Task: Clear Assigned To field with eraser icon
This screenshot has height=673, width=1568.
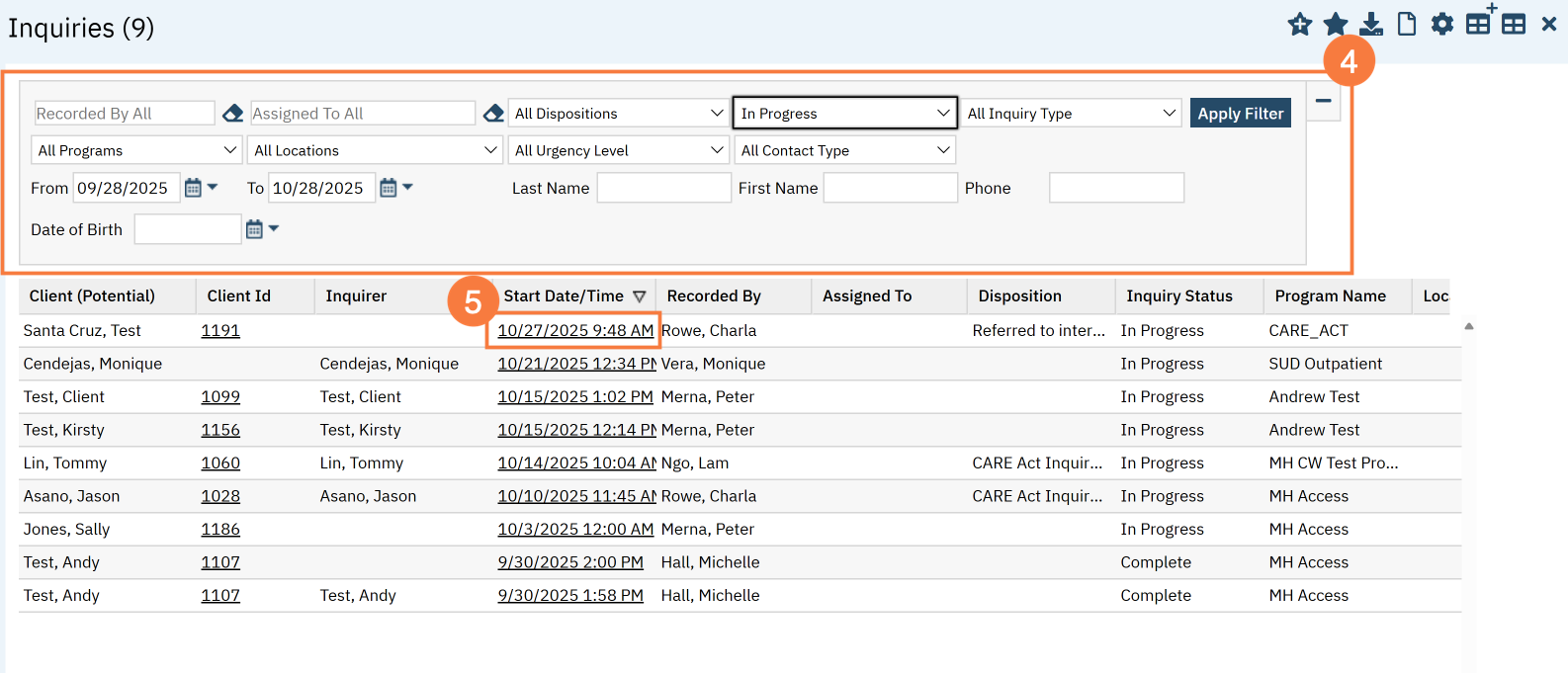Action: pos(493,114)
